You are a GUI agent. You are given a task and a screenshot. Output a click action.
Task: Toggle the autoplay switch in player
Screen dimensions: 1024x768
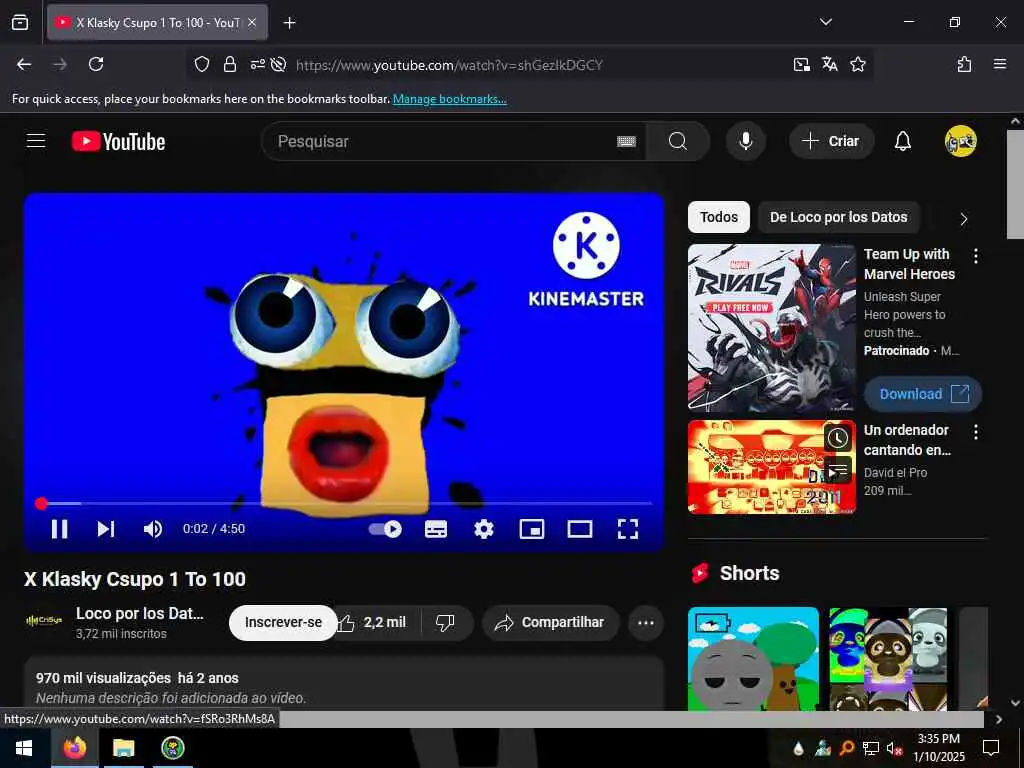click(x=385, y=528)
